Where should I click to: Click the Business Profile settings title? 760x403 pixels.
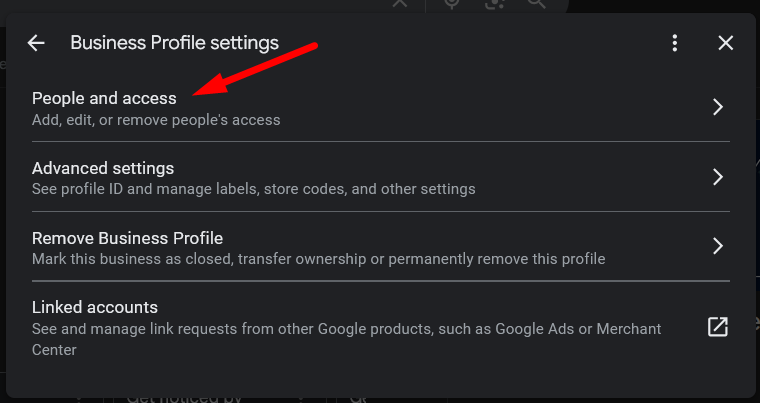click(174, 43)
